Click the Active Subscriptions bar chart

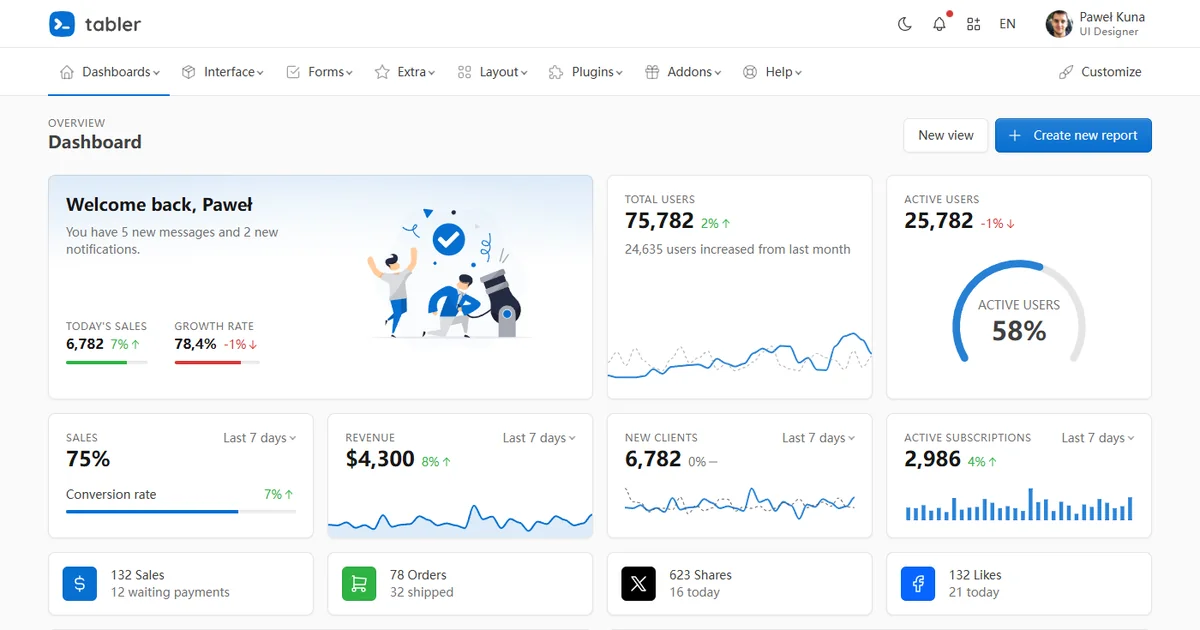coord(1019,505)
